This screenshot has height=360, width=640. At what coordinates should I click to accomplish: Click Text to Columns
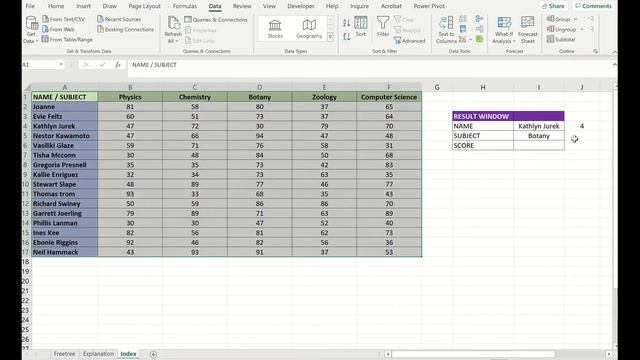446,30
